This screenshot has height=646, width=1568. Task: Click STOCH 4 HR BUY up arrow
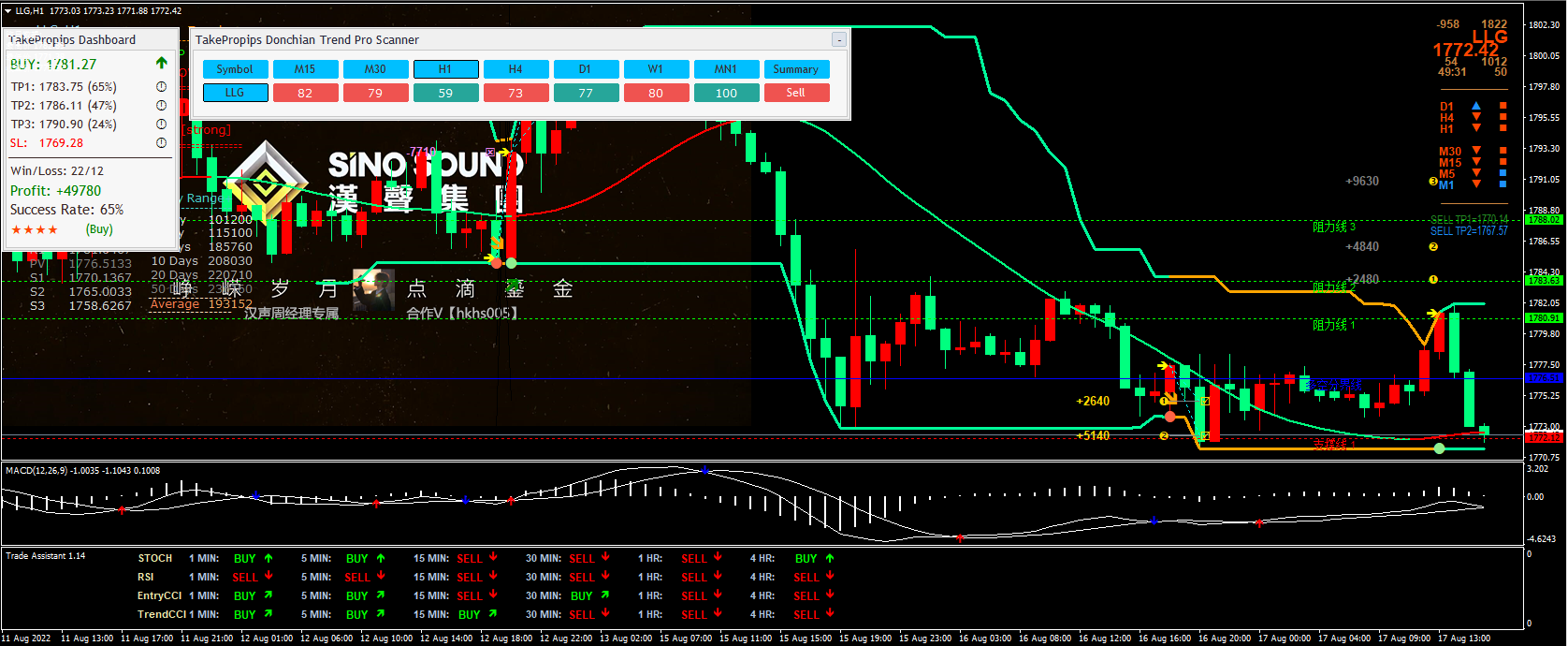830,558
